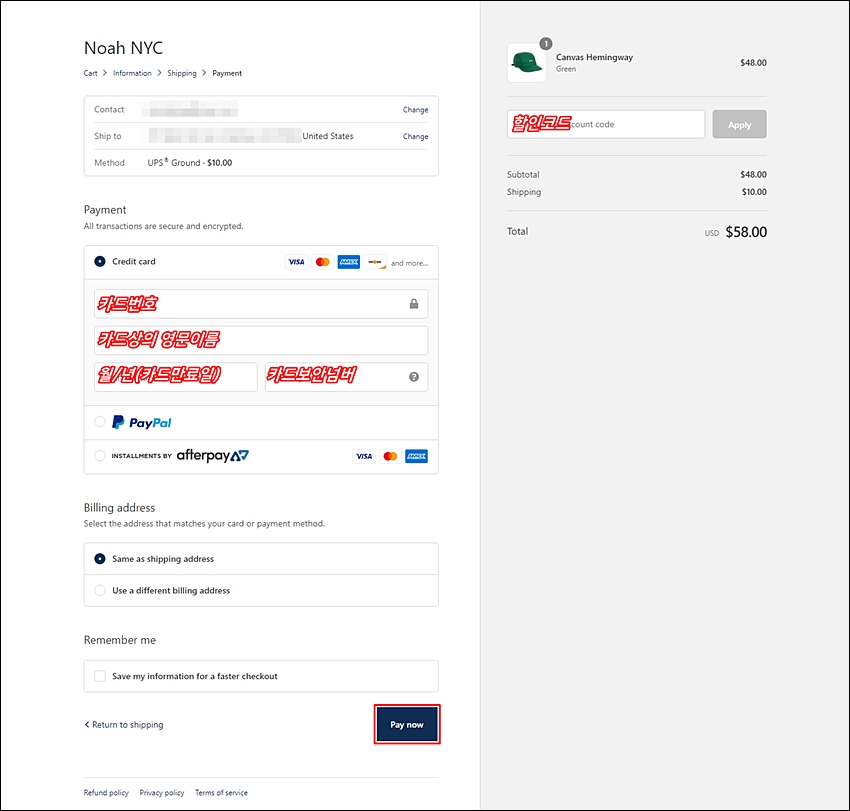Open the Refund policy link
This screenshot has height=811, width=850.
106,793
